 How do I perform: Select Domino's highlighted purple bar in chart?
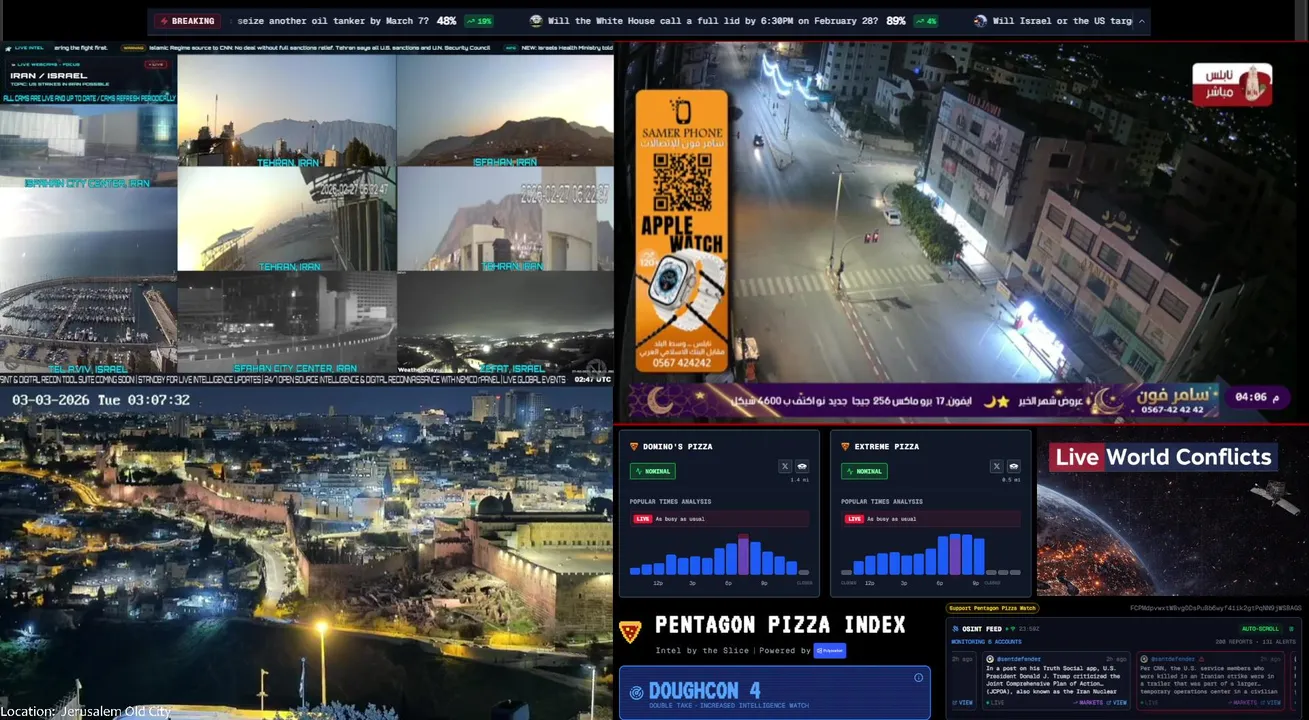tap(743, 555)
